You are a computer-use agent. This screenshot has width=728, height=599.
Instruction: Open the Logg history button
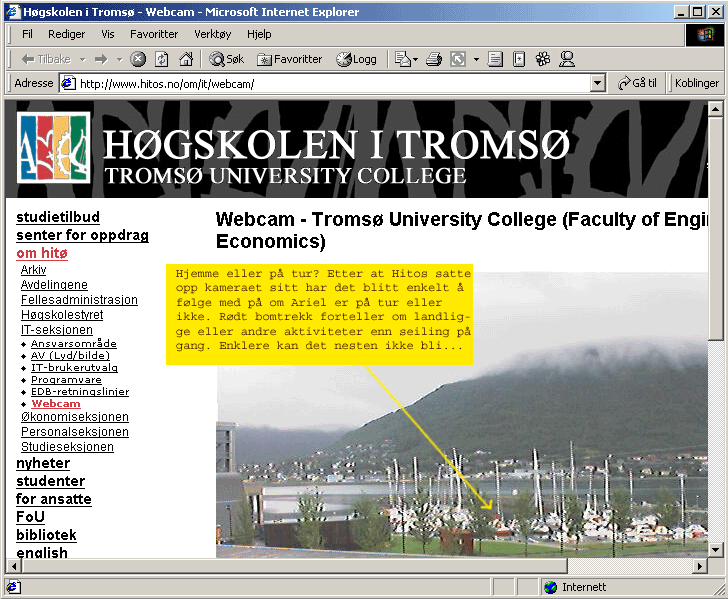pos(356,59)
